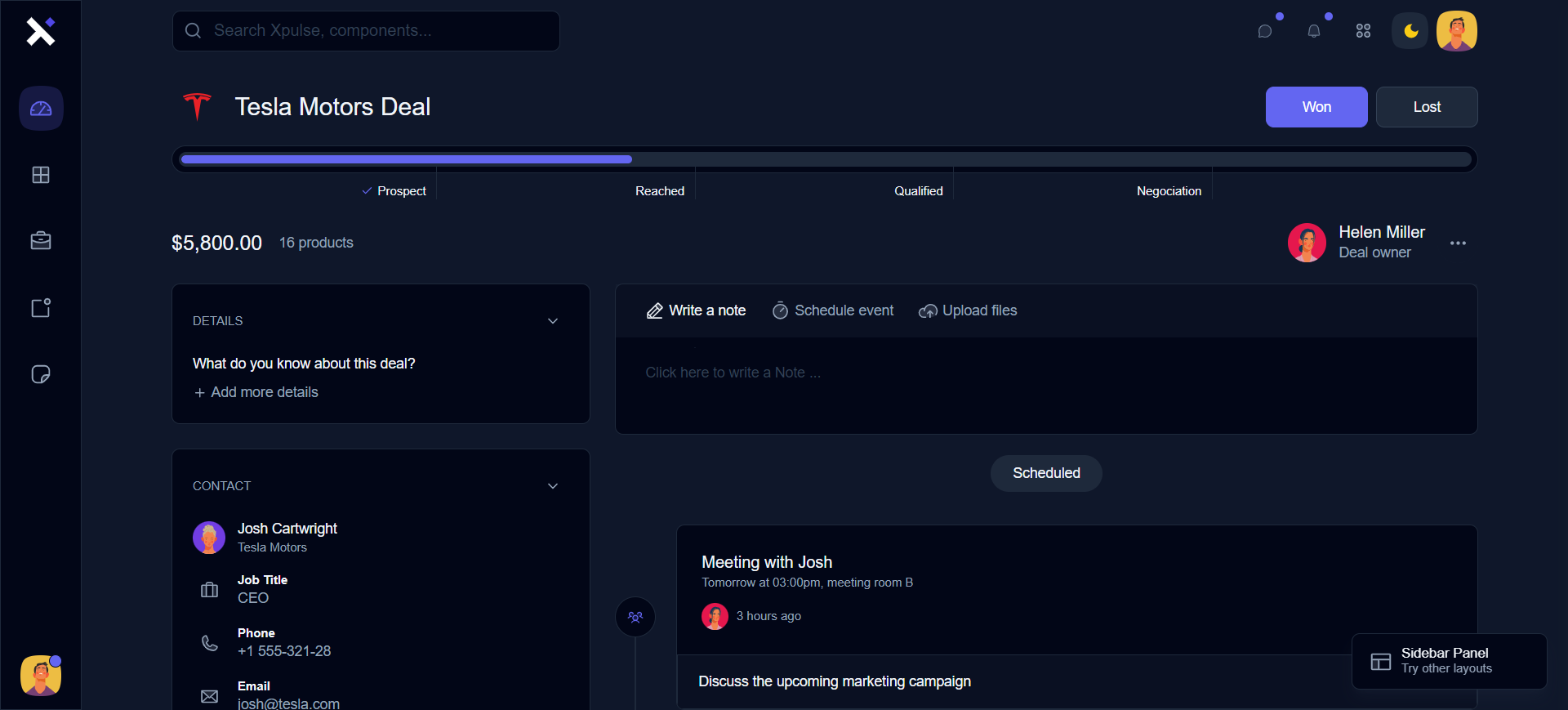Open the grid layout icon in sidebar
The image size is (1568, 710).
click(41, 175)
